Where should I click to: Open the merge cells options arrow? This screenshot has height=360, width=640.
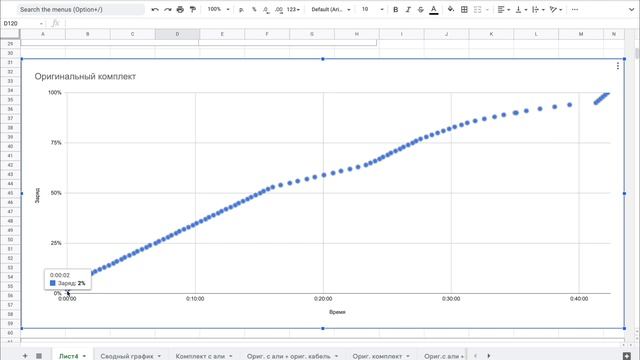pyautogui.click(x=487, y=9)
